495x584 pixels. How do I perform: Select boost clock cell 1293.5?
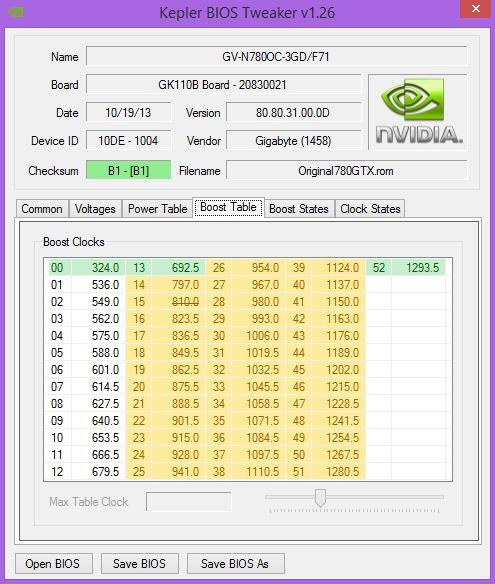click(419, 267)
